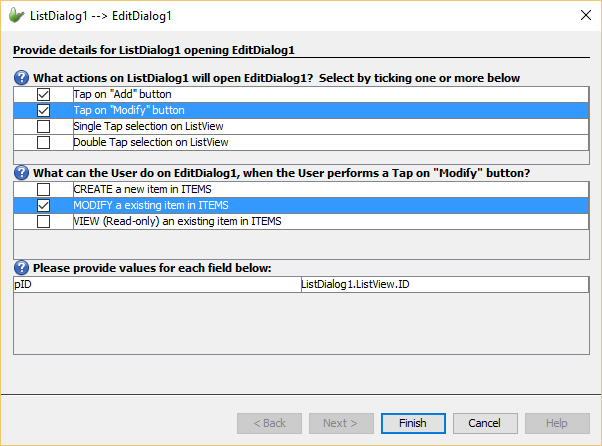602x446 pixels.
Task: Click the '< Back' wizard button
Action: coord(270,423)
